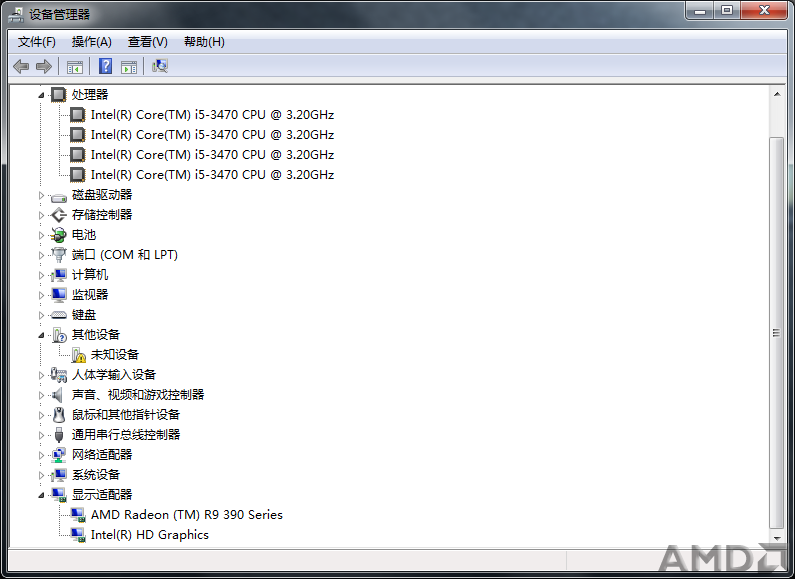Collapse the 显示适配器 node
This screenshot has height=579, width=795.
pos(41,495)
